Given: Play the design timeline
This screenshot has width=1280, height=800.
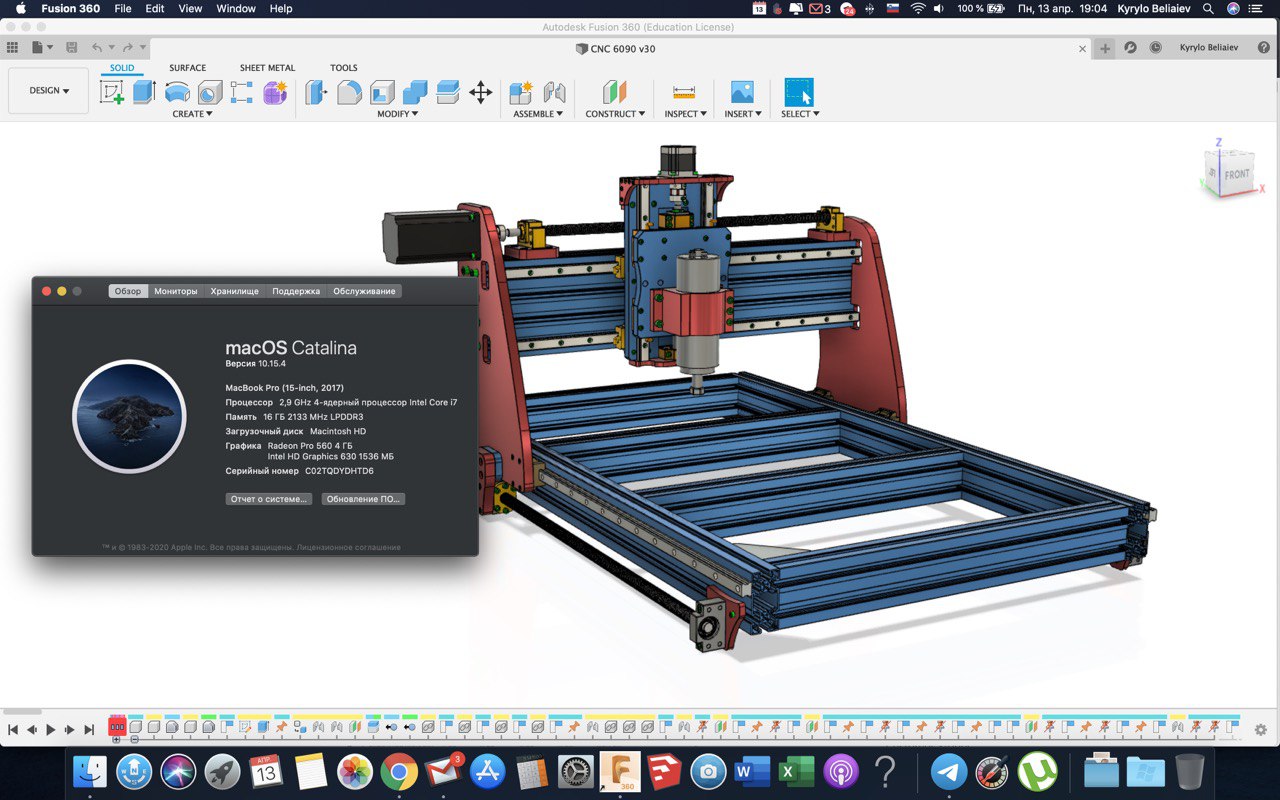Looking at the screenshot, I should [x=50, y=730].
